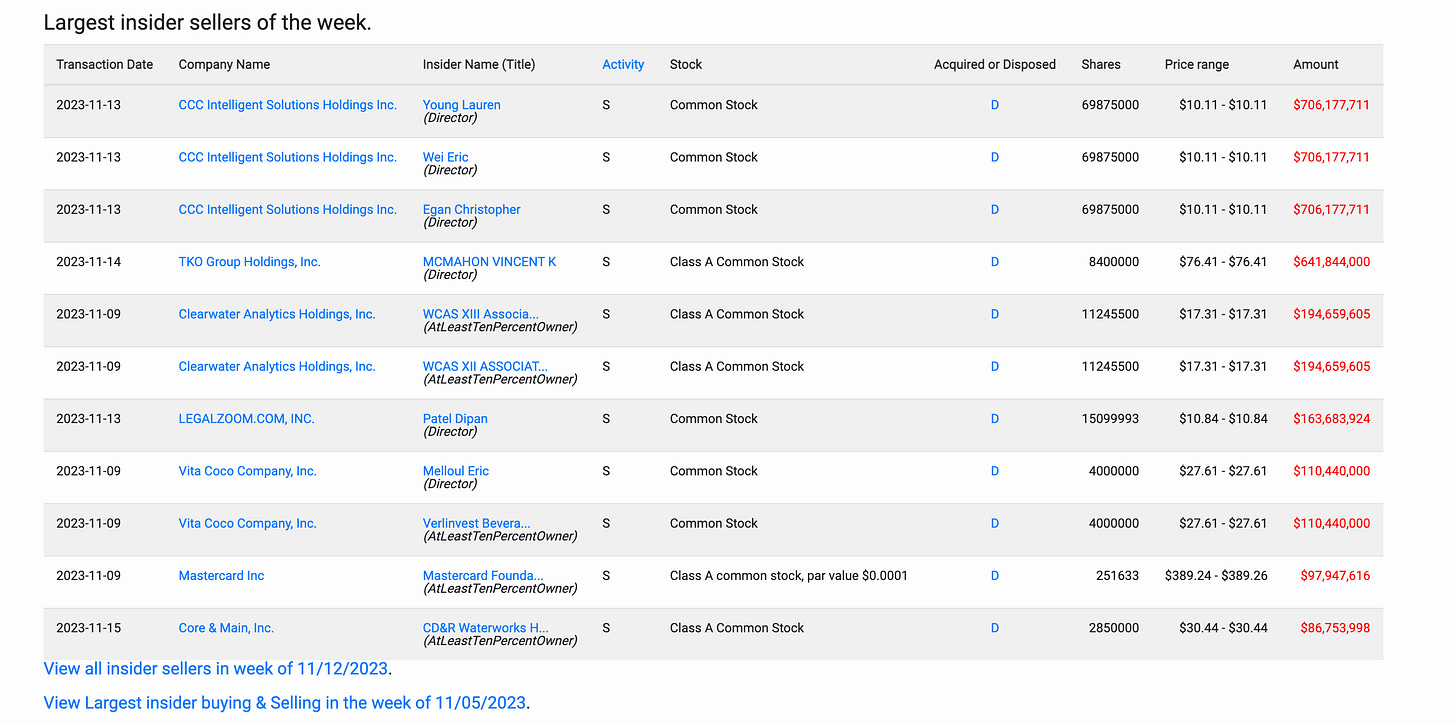View insider Egan Christopher's profile
The image size is (1456, 725).
[471, 209]
